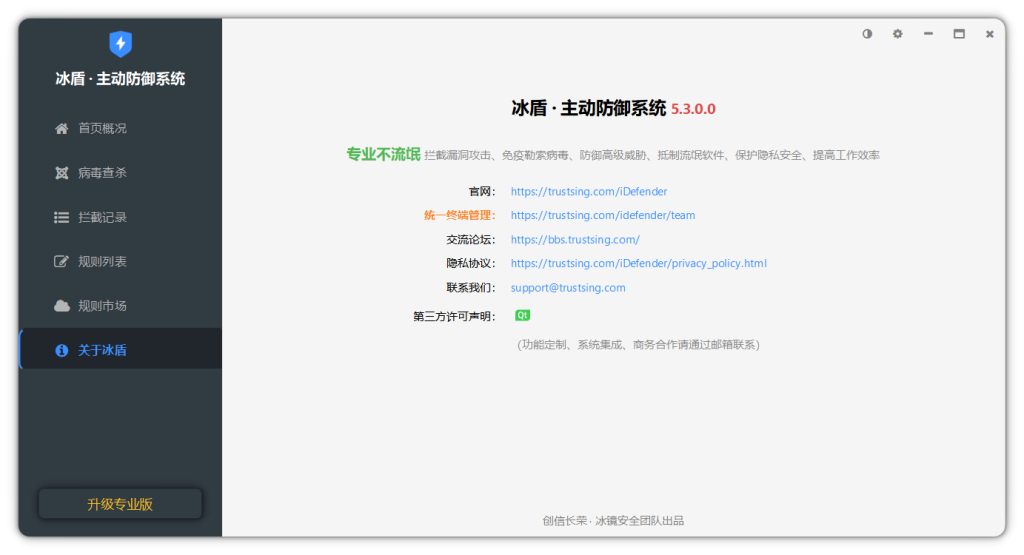1024x555 pixels.
Task: Visit the idefender/team management link
Action: [x=602, y=215]
